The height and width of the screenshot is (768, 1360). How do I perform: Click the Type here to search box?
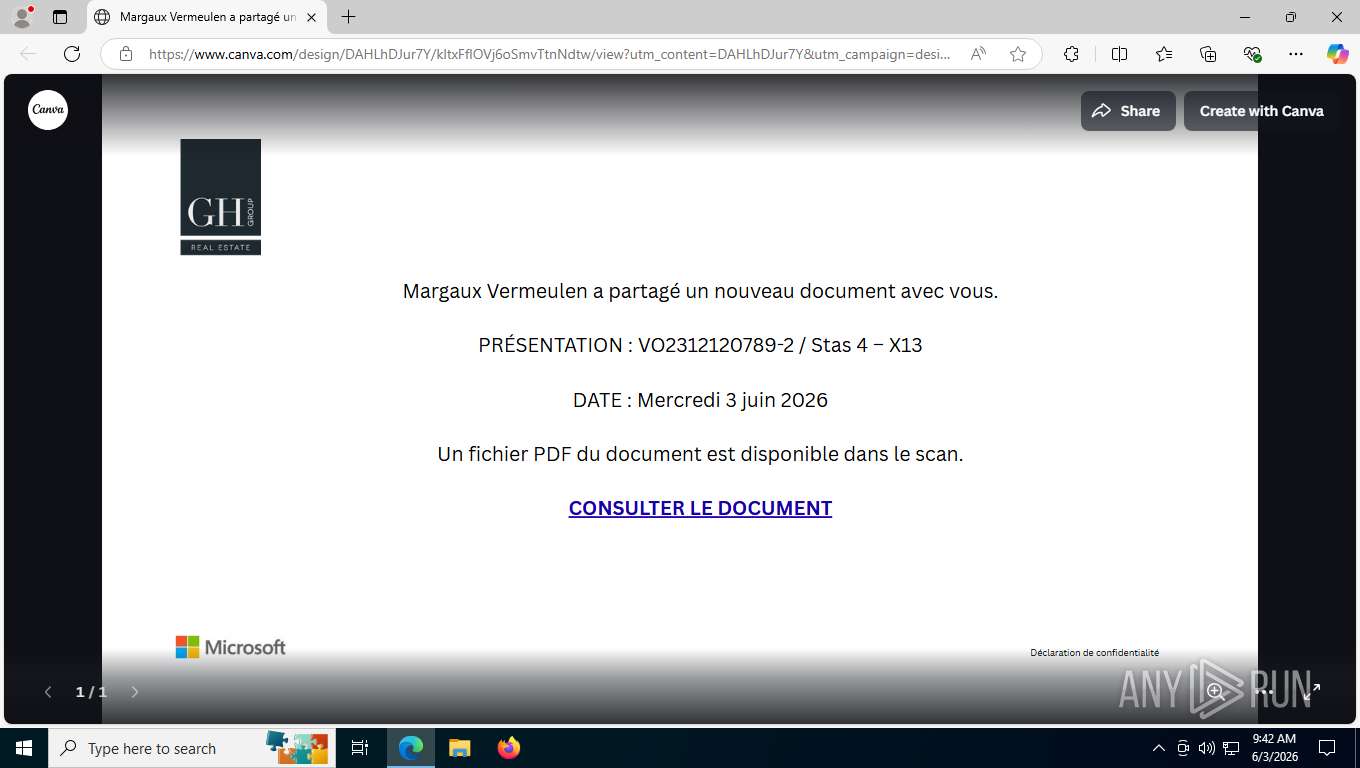[190, 748]
